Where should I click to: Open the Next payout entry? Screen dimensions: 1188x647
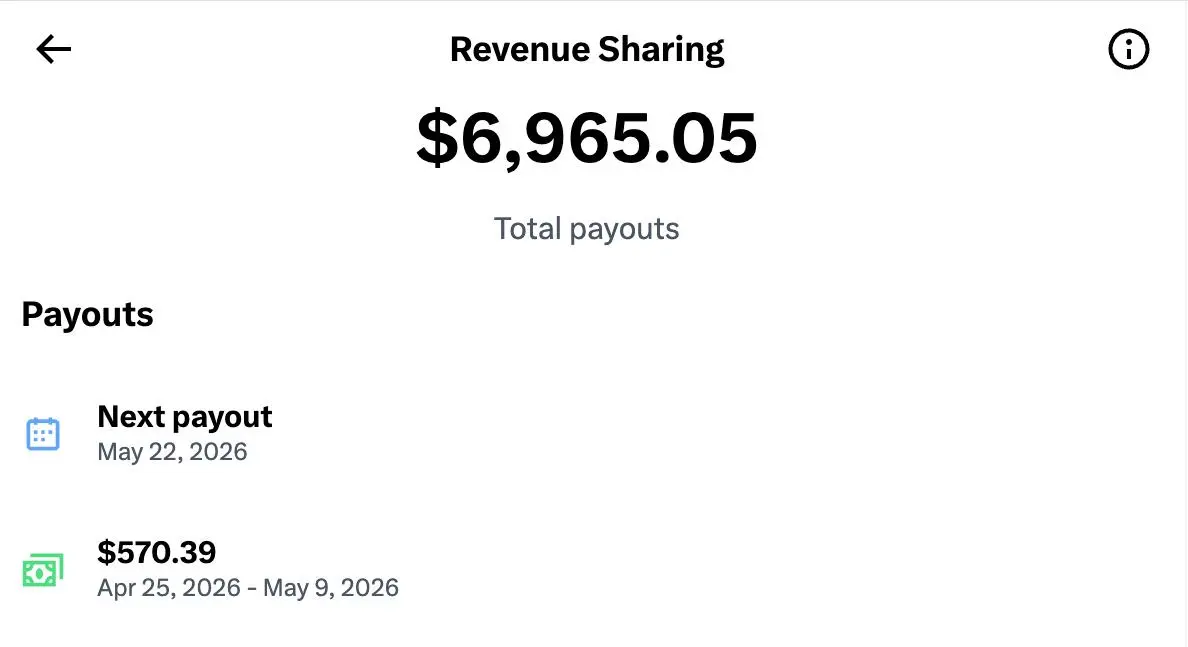tap(594, 433)
